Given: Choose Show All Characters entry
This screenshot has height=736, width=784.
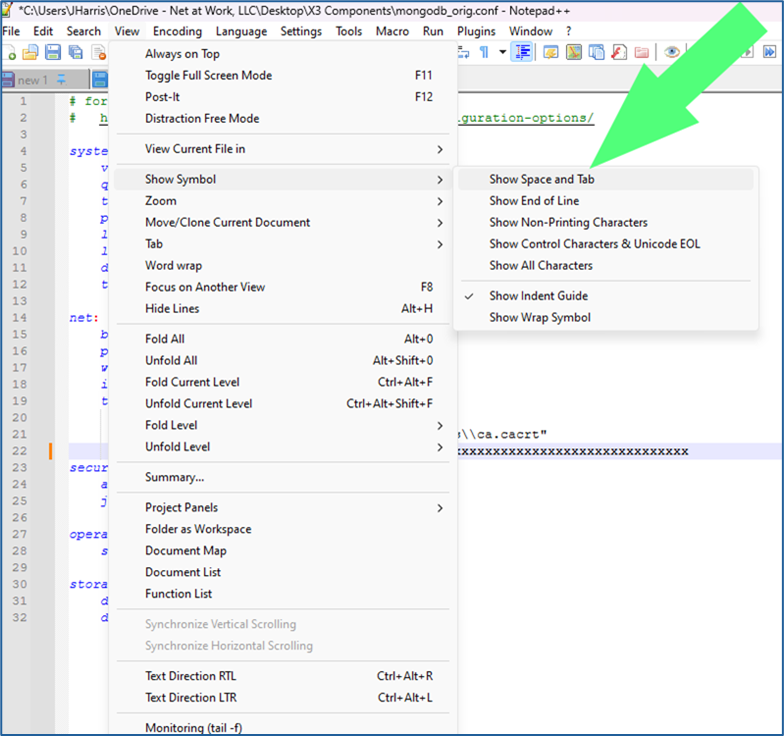Looking at the screenshot, I should click(x=540, y=266).
